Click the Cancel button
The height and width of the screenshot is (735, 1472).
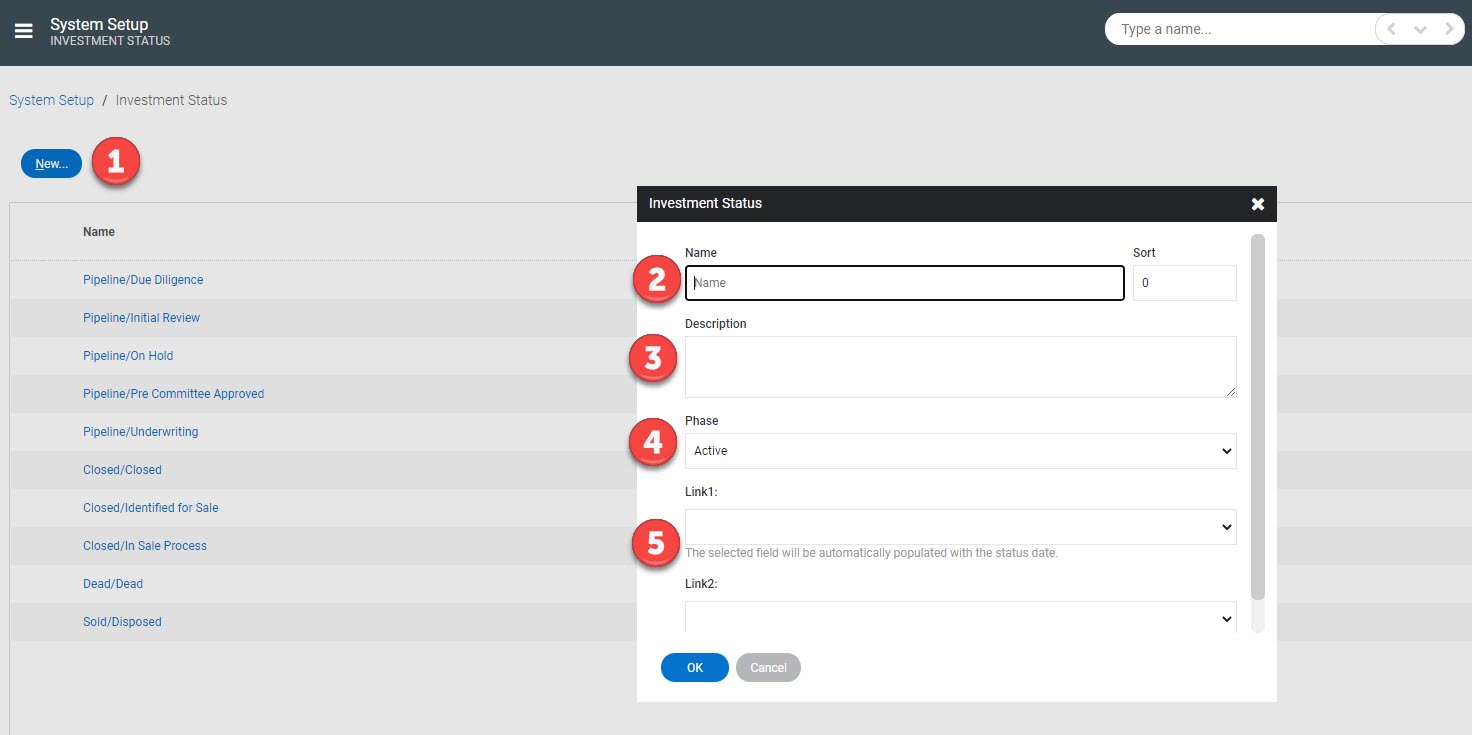pyautogui.click(x=768, y=667)
